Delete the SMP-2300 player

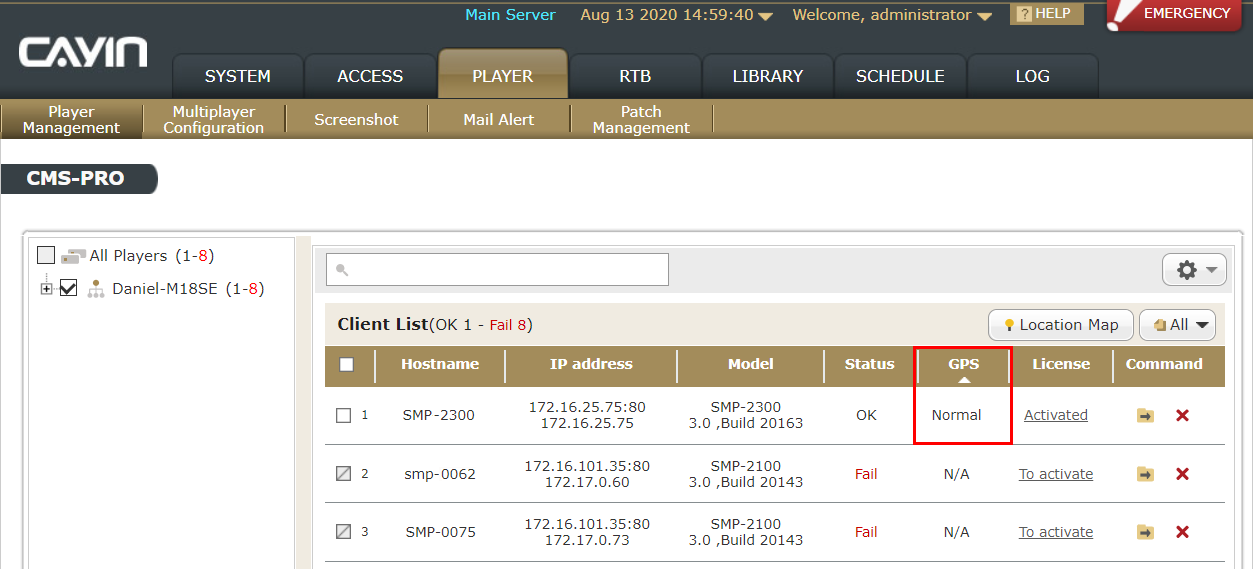pyautogui.click(x=1182, y=415)
